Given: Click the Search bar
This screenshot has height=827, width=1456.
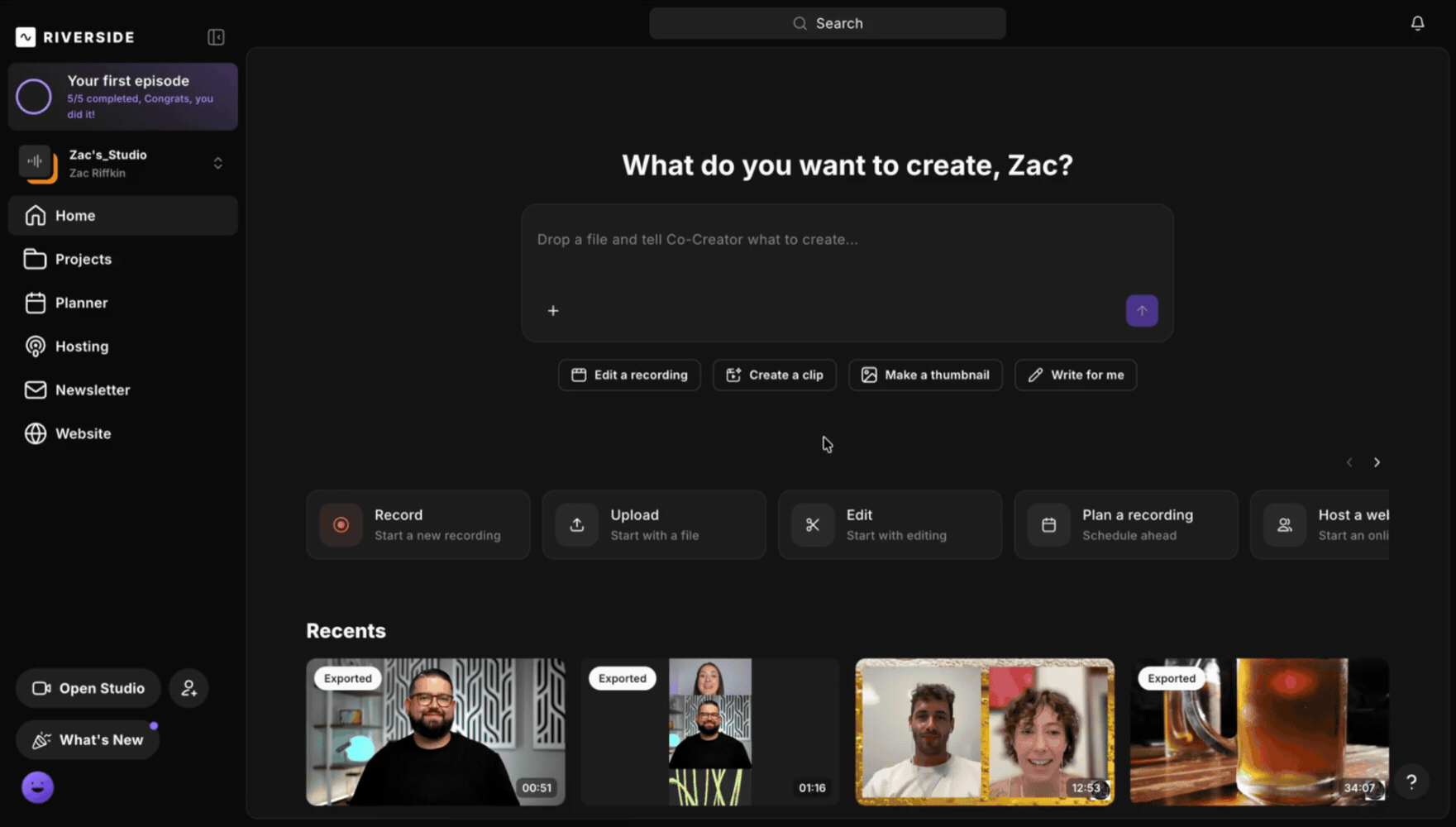Looking at the screenshot, I should click(x=827, y=23).
